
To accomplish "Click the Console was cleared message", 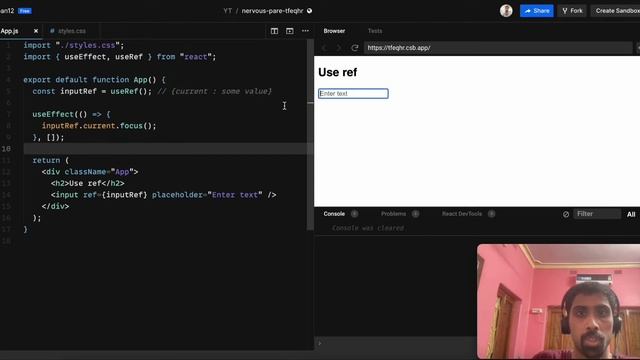I will 368,228.
